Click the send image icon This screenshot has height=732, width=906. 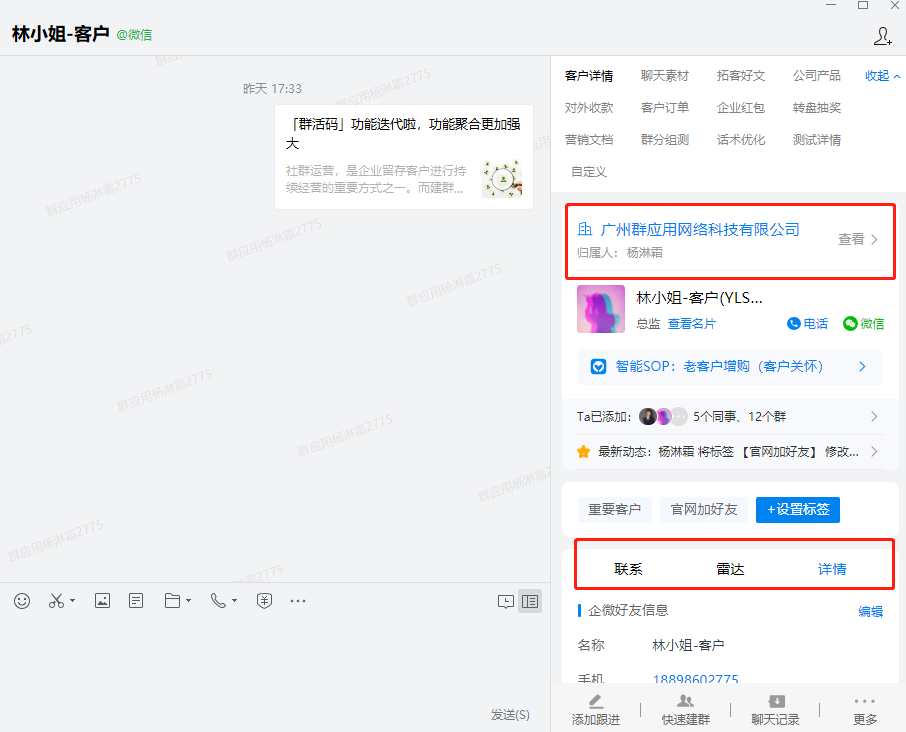point(102,601)
